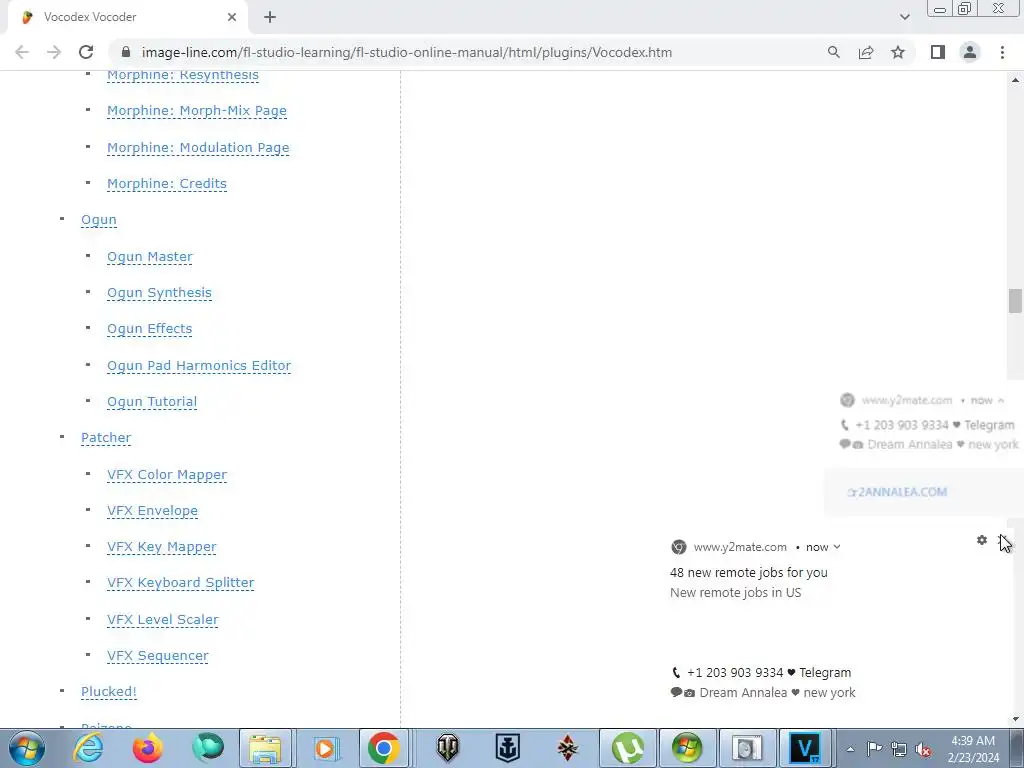Open VFX Sequencer link
This screenshot has height=768, width=1024.
[157, 656]
